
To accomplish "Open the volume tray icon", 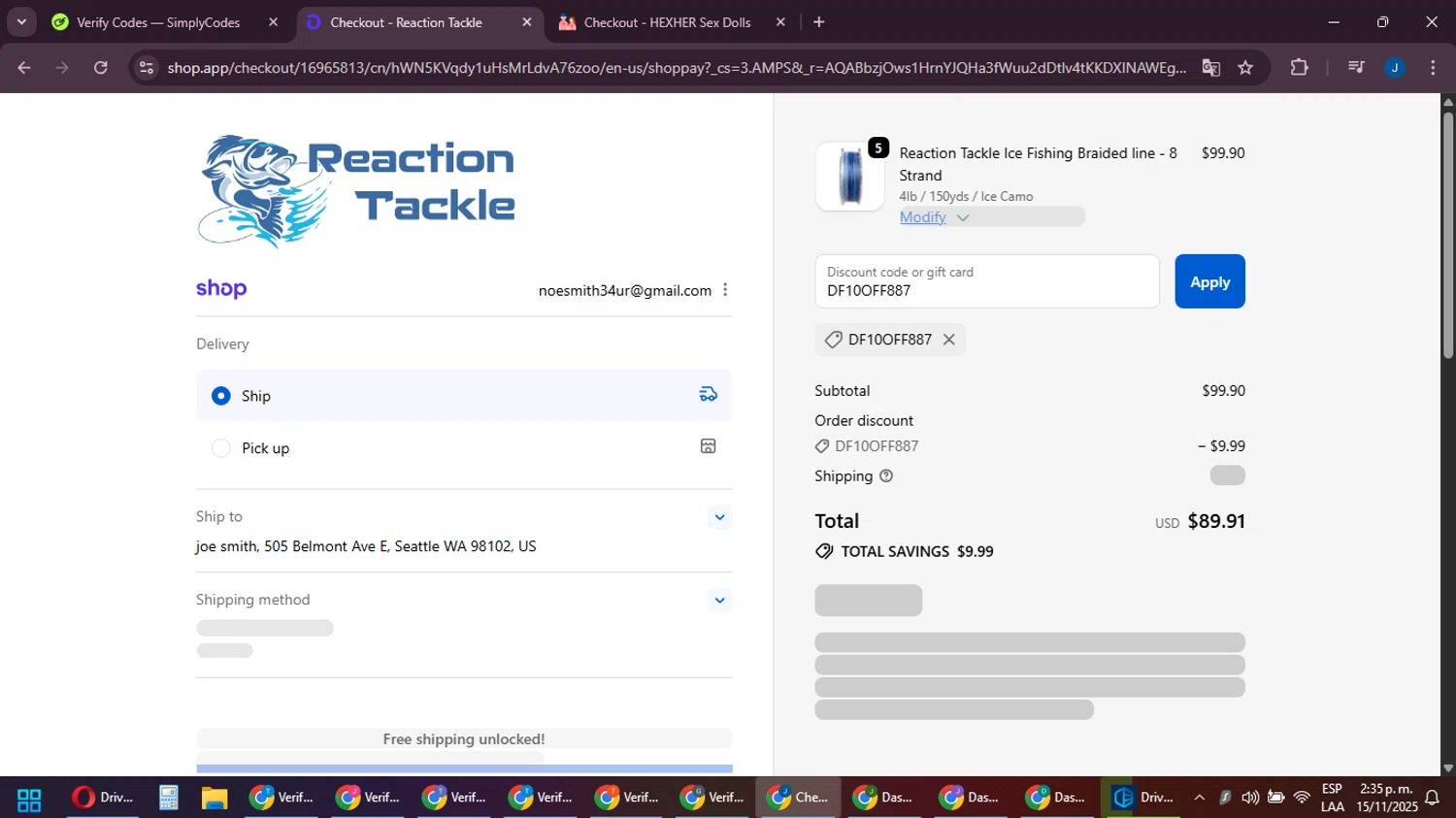I will 1250,798.
